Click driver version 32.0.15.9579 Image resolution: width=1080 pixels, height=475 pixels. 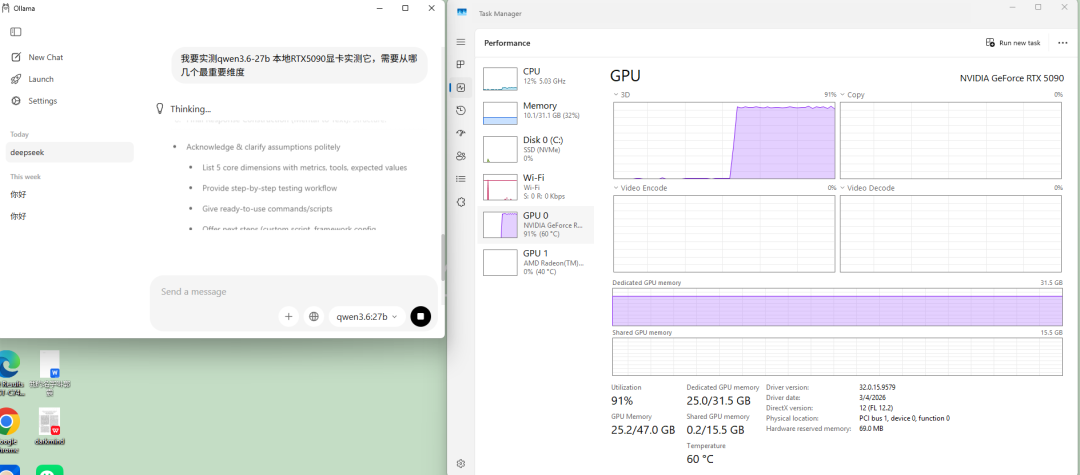point(877,388)
